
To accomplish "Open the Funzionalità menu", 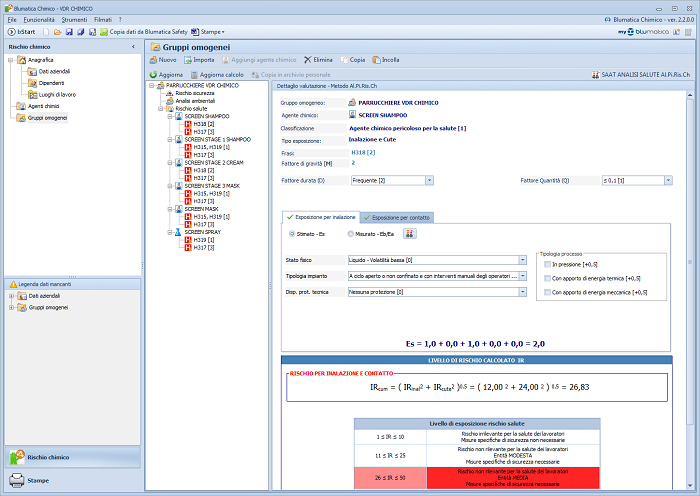I will click(x=40, y=19).
